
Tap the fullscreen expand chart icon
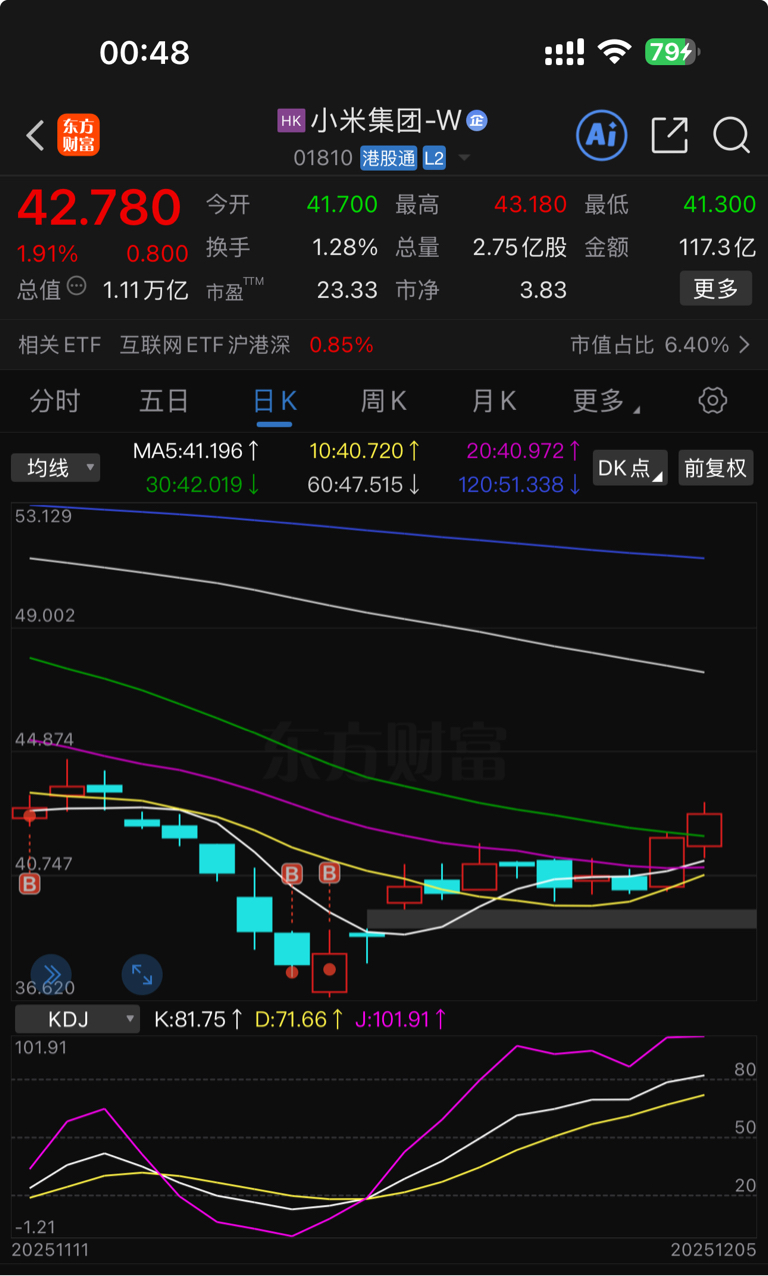[x=141, y=974]
